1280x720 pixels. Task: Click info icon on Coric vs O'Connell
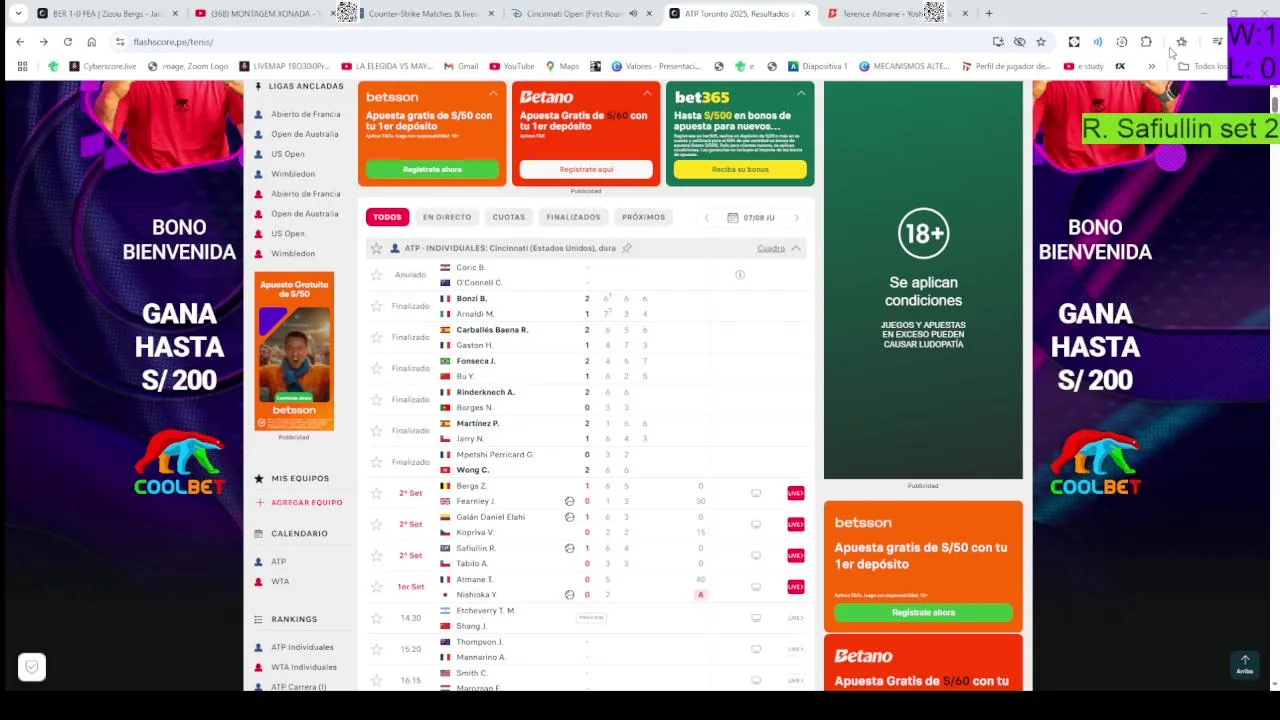point(740,274)
